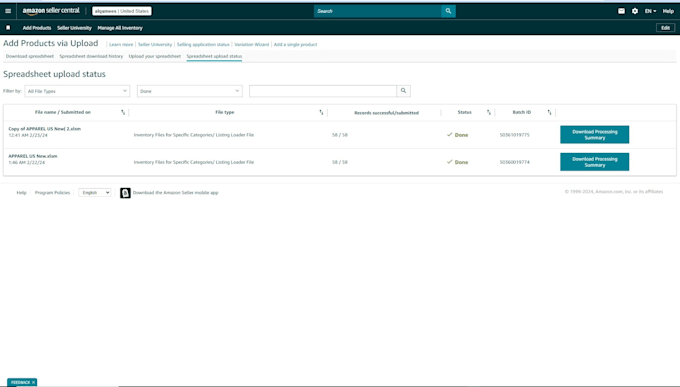This screenshot has height=387, width=680.
Task: Click Add a single product link
Action: pyautogui.click(x=295, y=45)
